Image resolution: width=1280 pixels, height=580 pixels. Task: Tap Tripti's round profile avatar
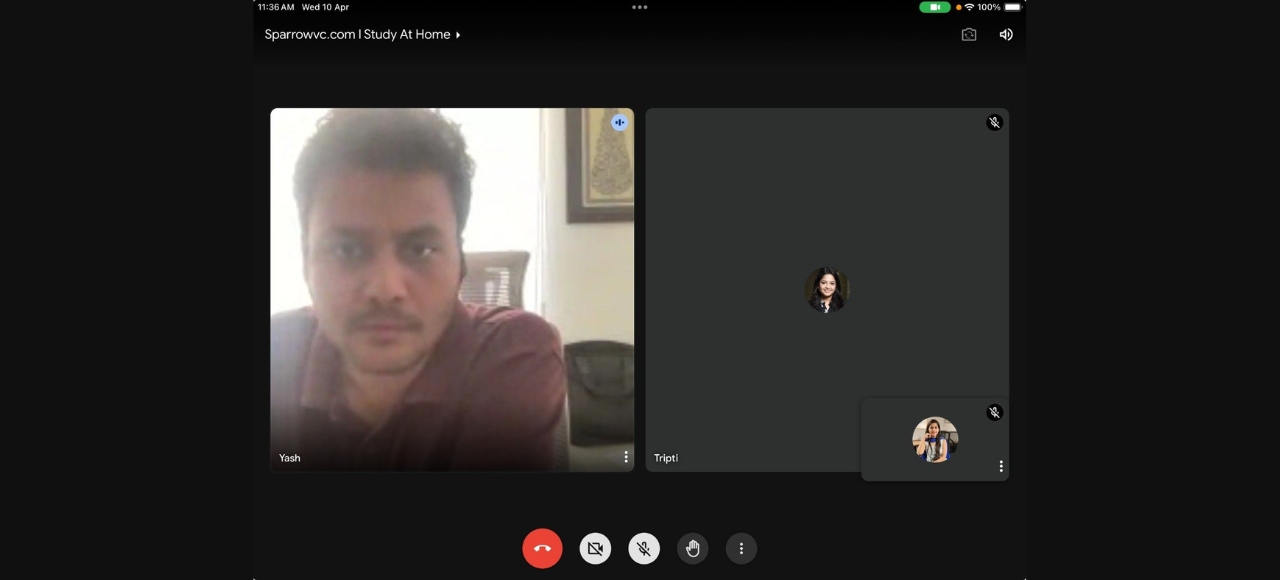826,290
